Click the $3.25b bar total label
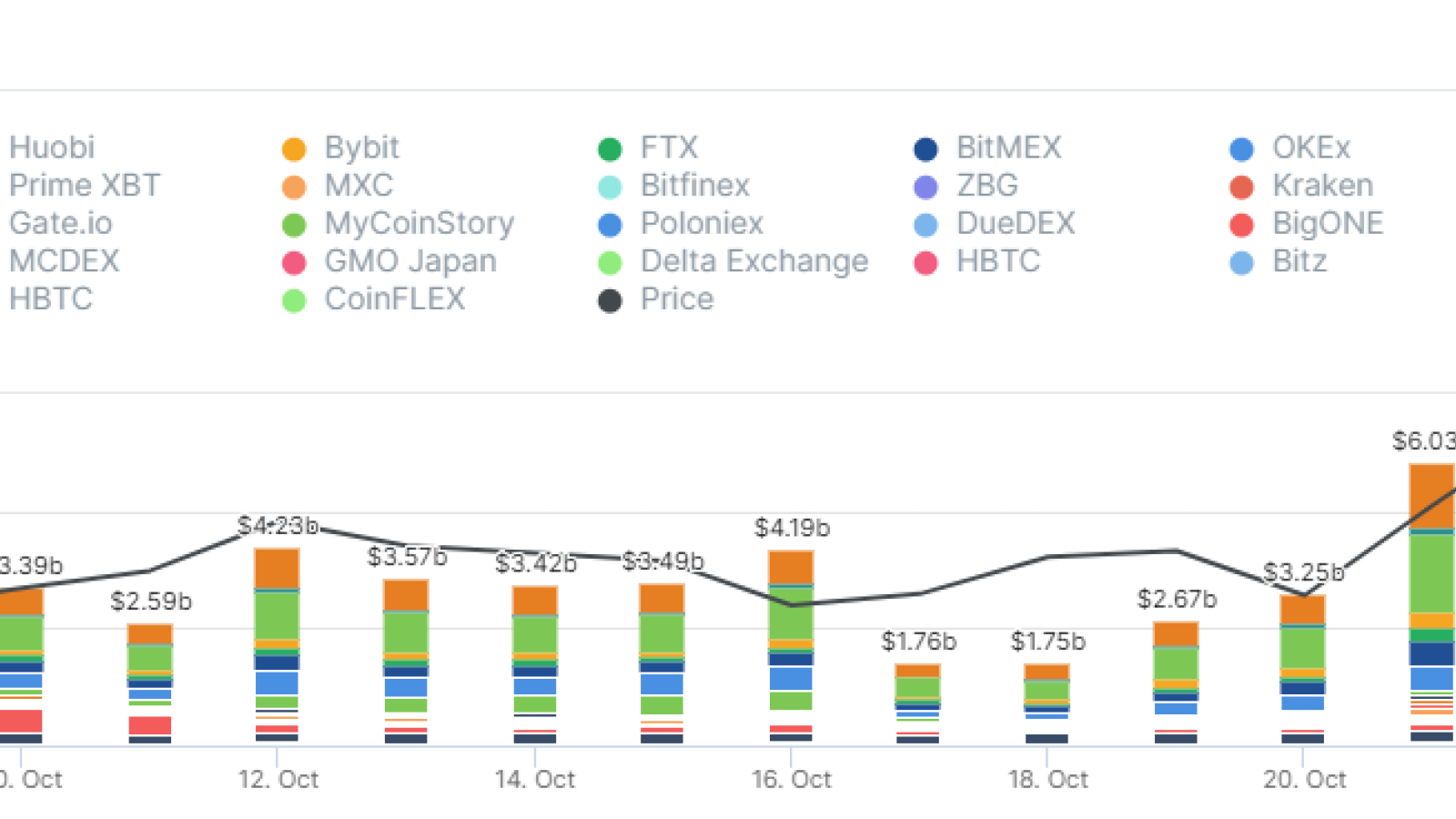Viewport: 1456px width, 819px height. 1304,573
